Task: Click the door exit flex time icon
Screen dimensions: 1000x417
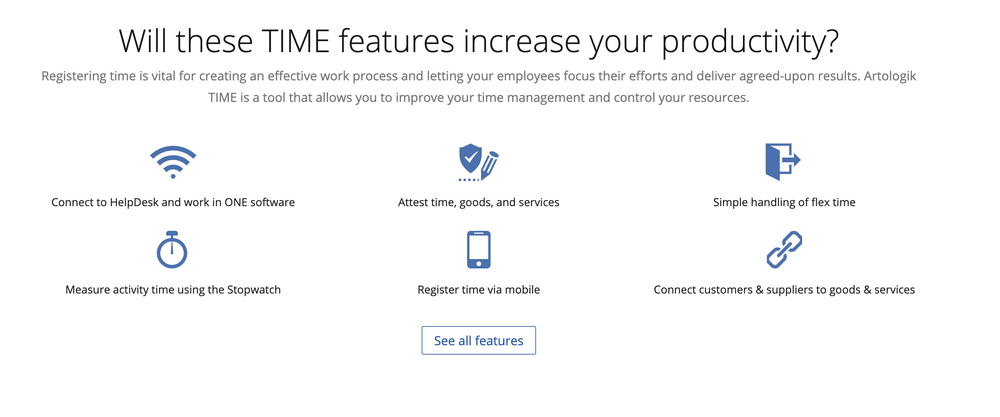Action: [783, 161]
